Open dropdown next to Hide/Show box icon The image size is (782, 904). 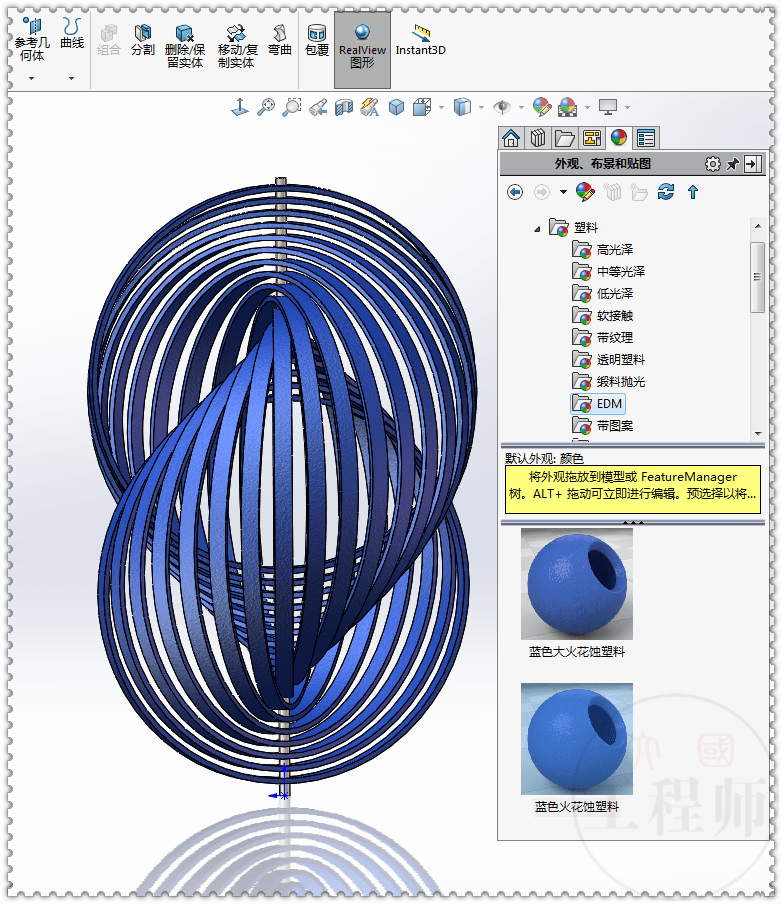tap(482, 107)
